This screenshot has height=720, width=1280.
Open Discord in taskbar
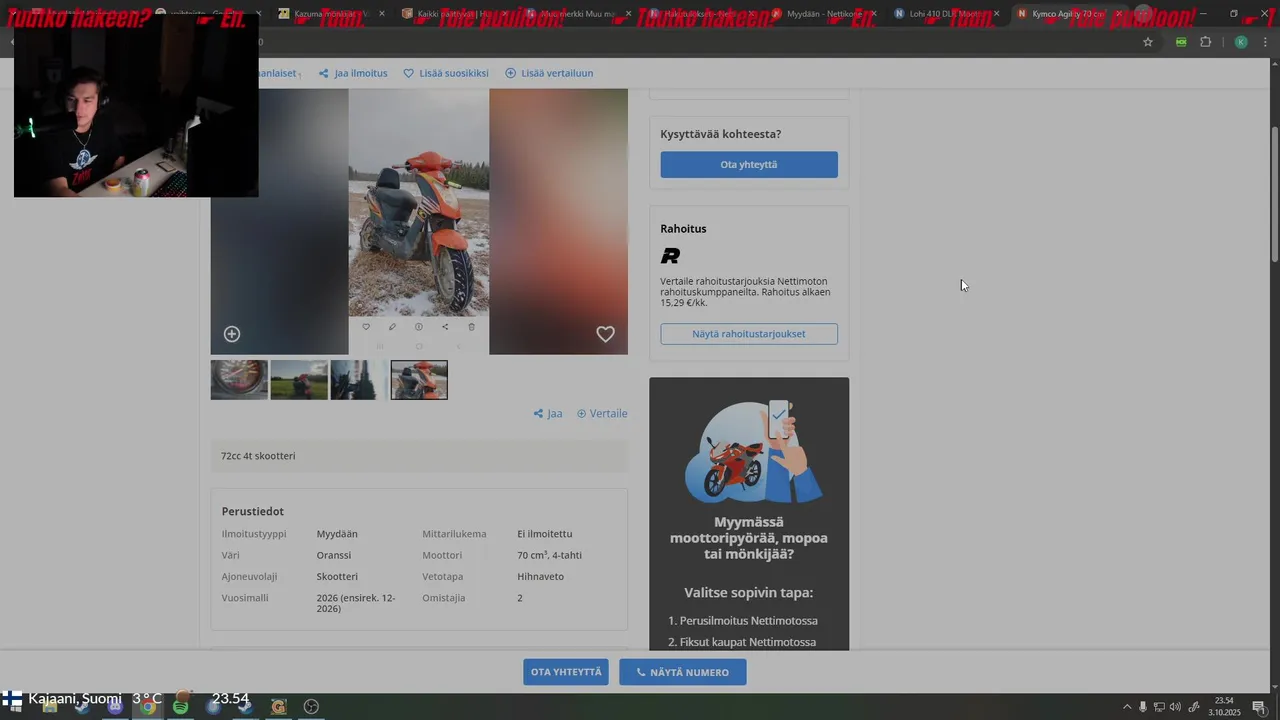(115, 707)
